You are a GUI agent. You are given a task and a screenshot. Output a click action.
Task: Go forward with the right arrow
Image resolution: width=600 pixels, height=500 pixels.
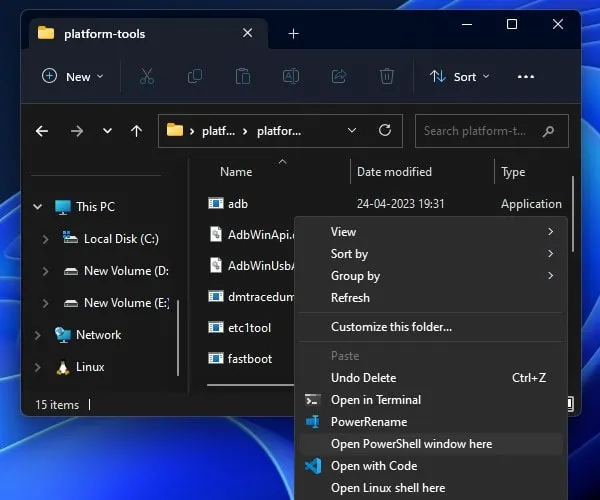[77, 131]
